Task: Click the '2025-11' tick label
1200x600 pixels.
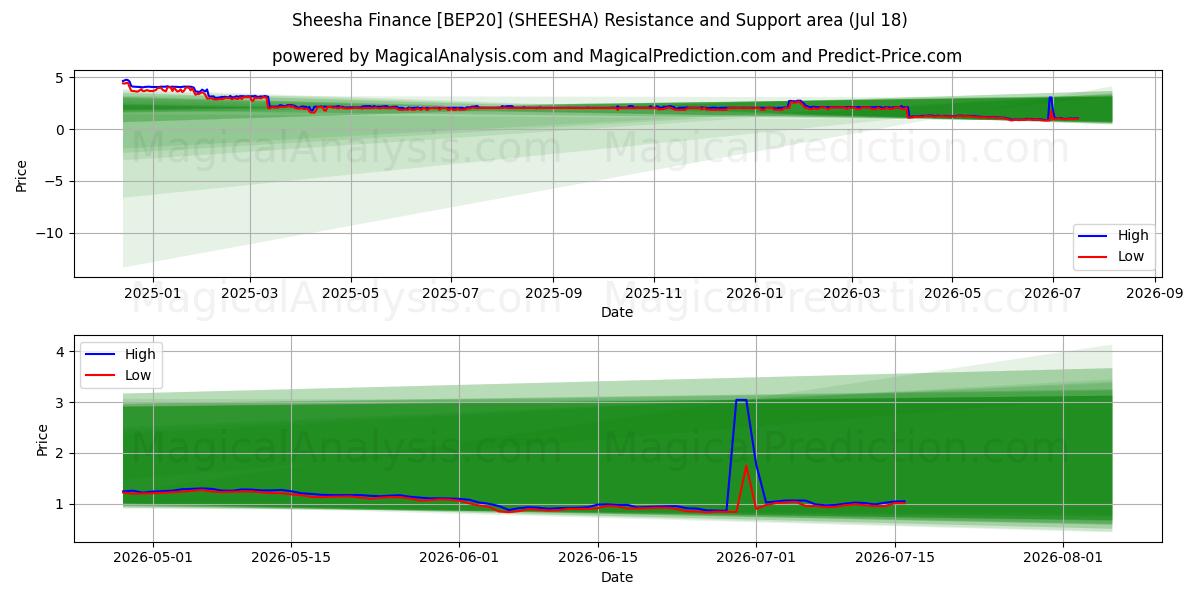Action: (x=653, y=293)
